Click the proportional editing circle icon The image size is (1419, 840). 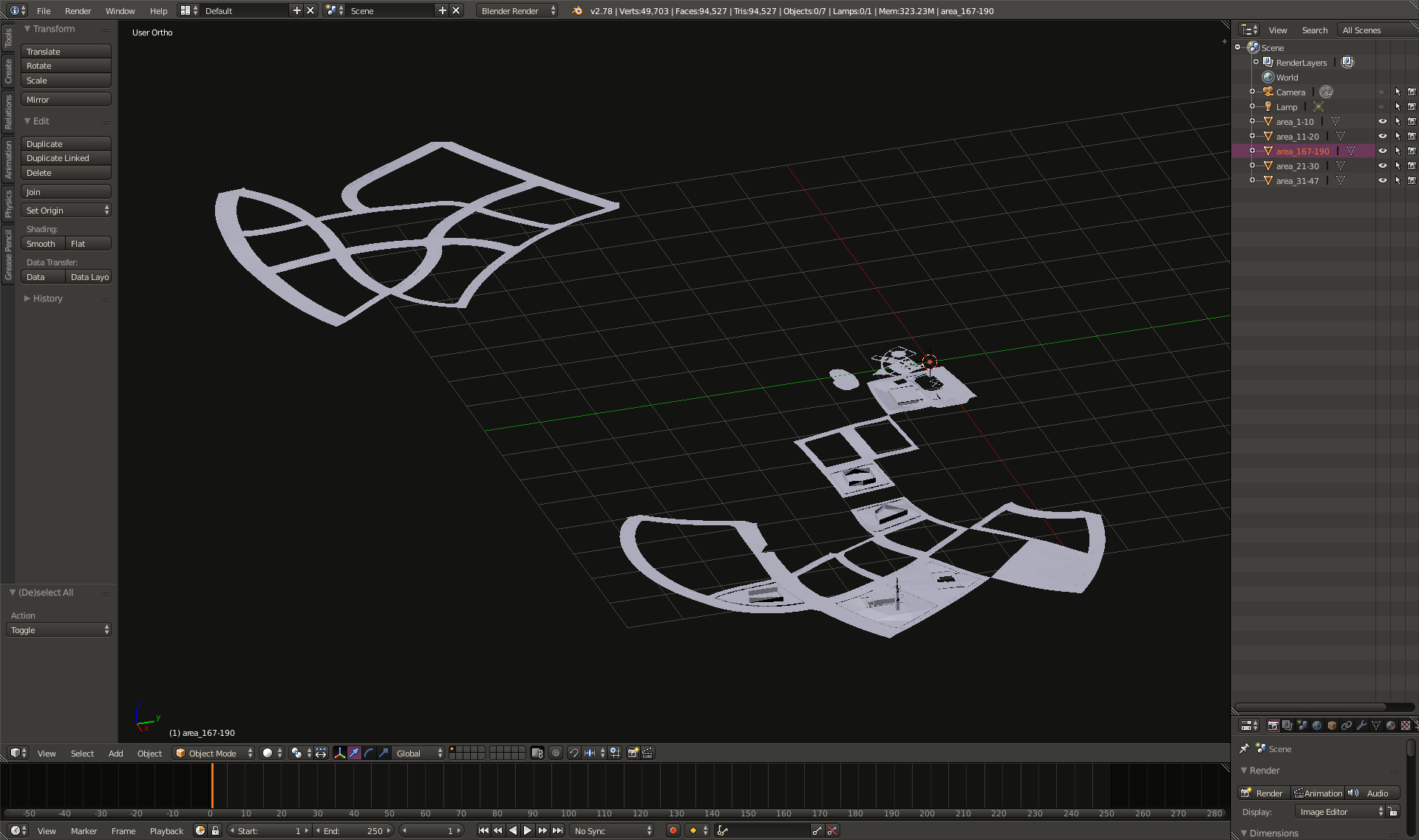556,753
